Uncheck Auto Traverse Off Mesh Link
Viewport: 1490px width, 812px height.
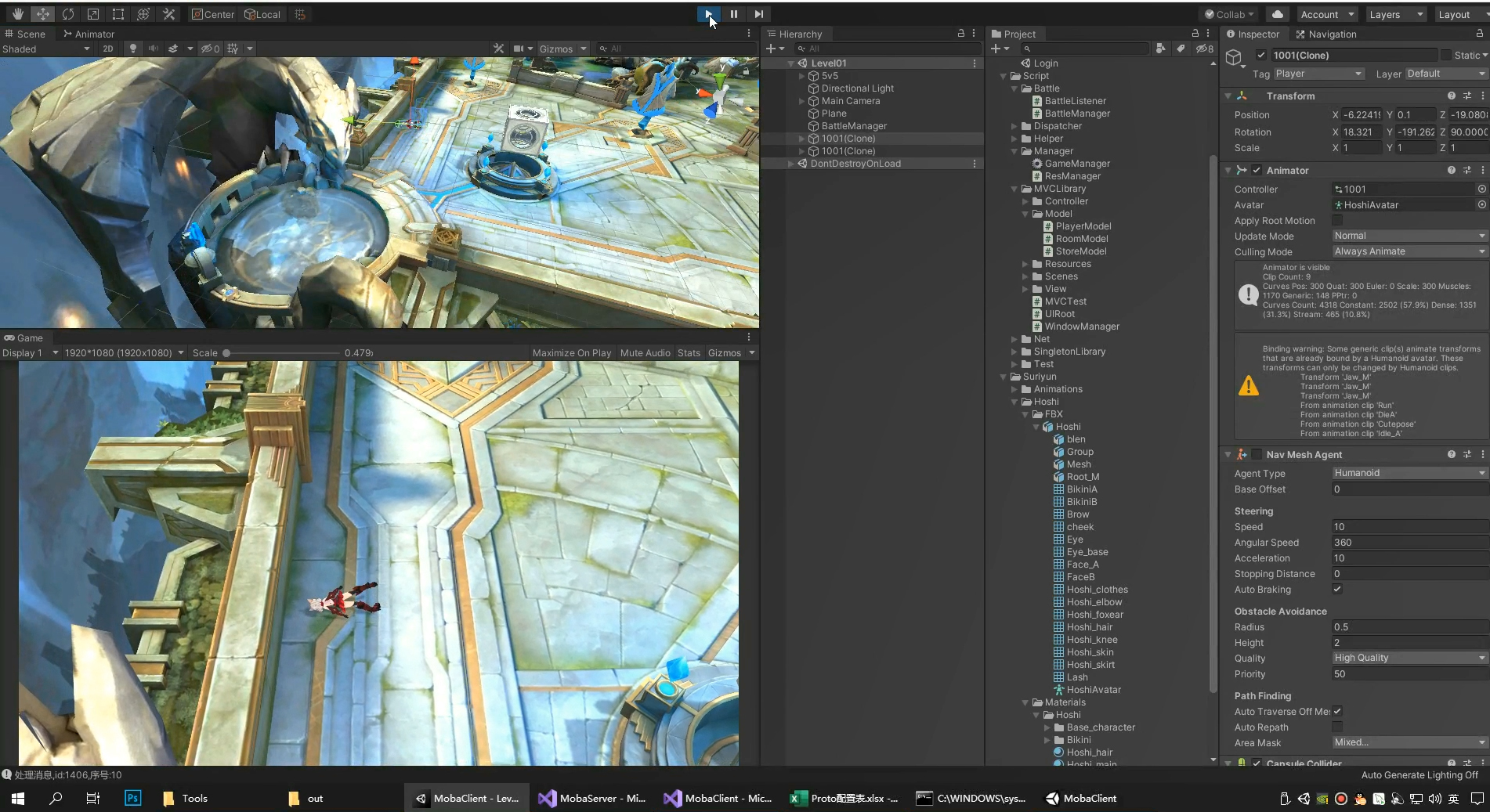[1337, 711]
